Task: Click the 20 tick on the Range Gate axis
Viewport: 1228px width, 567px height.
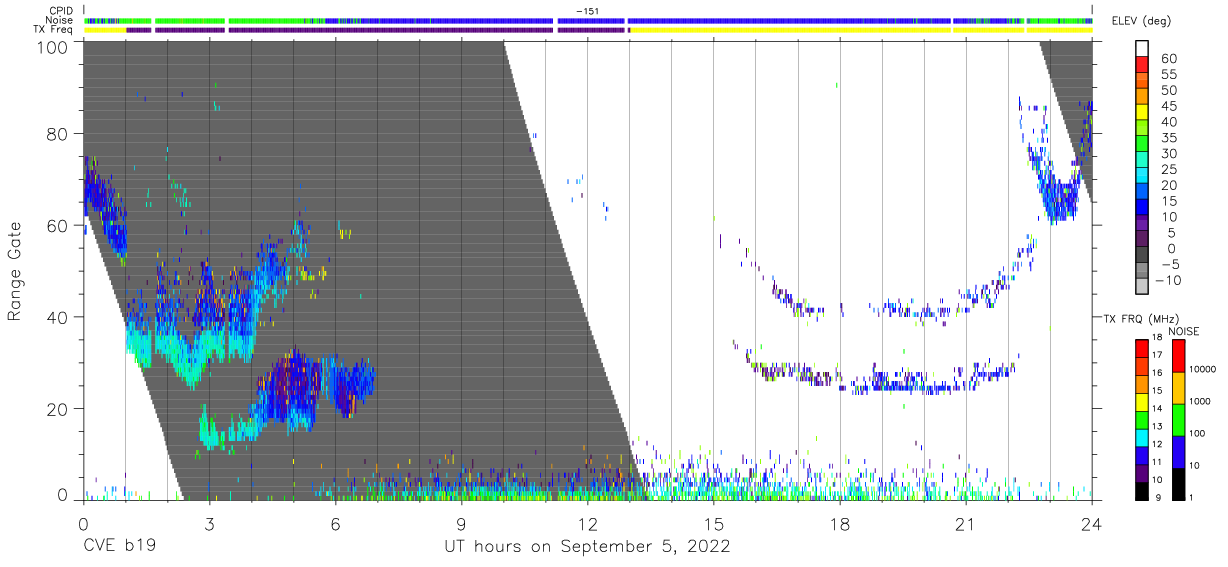Action: pyautogui.click(x=57, y=409)
